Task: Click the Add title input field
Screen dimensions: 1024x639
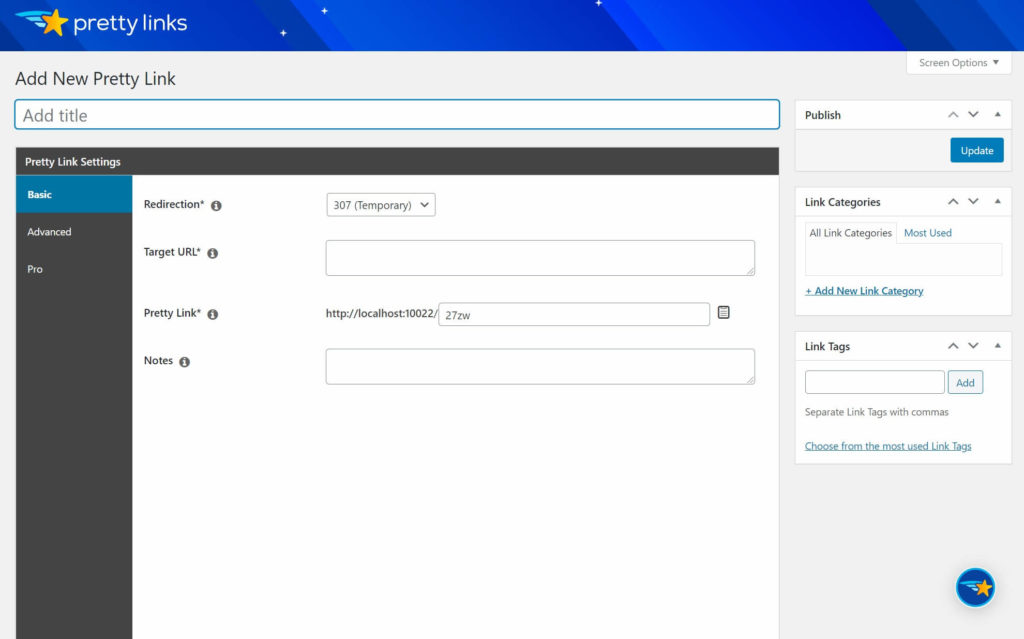Action: 397,114
